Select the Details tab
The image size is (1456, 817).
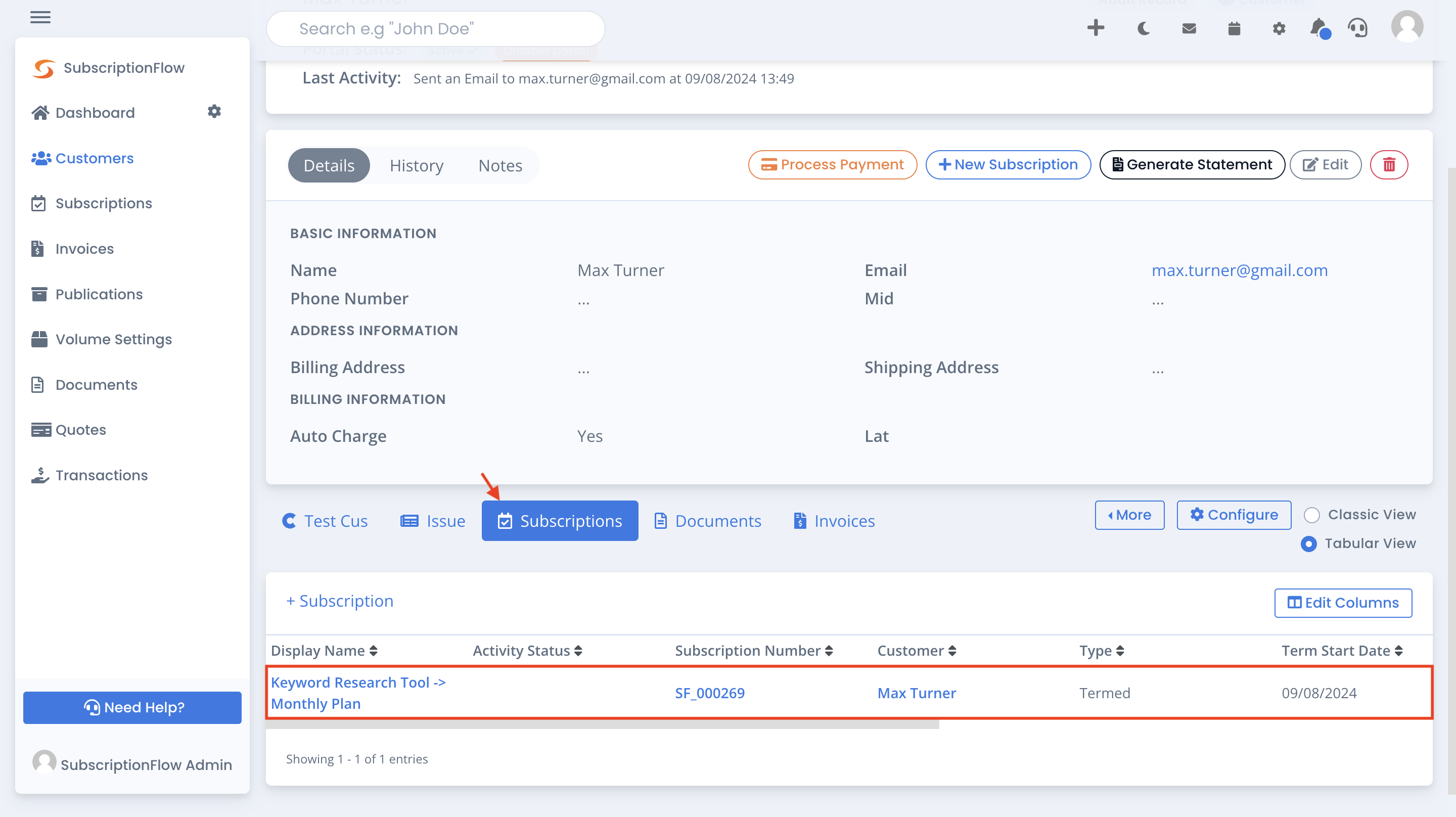(x=329, y=165)
